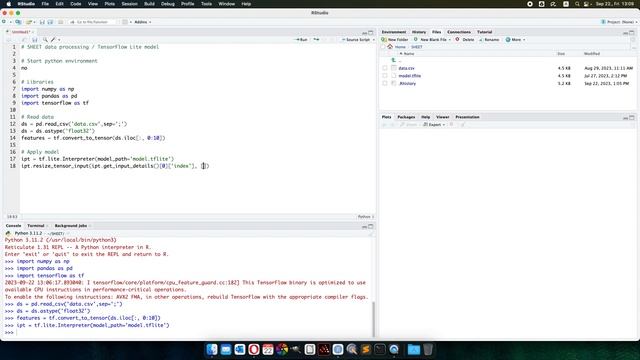Open Project (None) dropdown
The width and height of the screenshot is (640, 360).
(619, 22)
